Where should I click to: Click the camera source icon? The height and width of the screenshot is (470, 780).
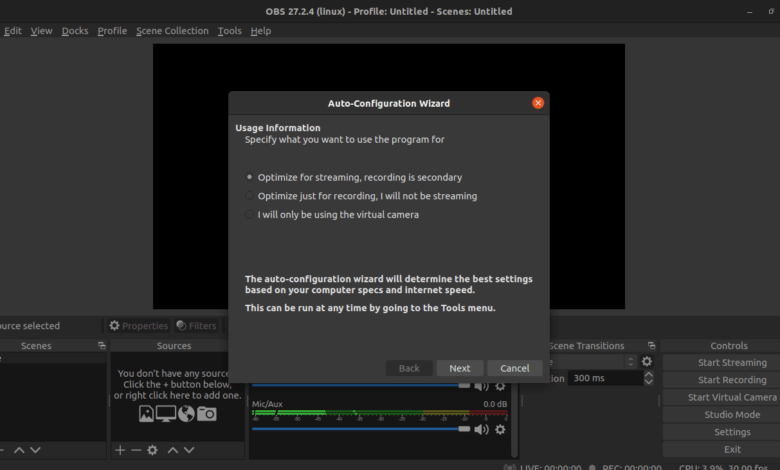(x=206, y=414)
